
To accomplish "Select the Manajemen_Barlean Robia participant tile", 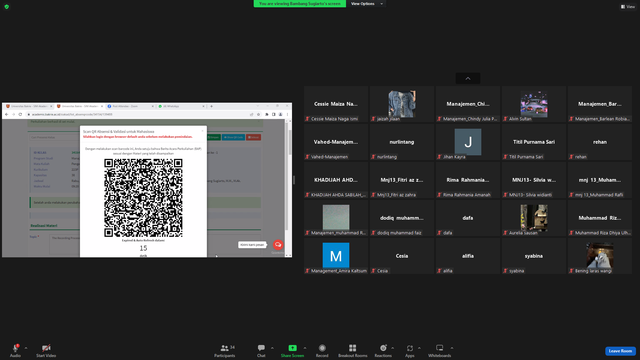I will click(x=600, y=104).
